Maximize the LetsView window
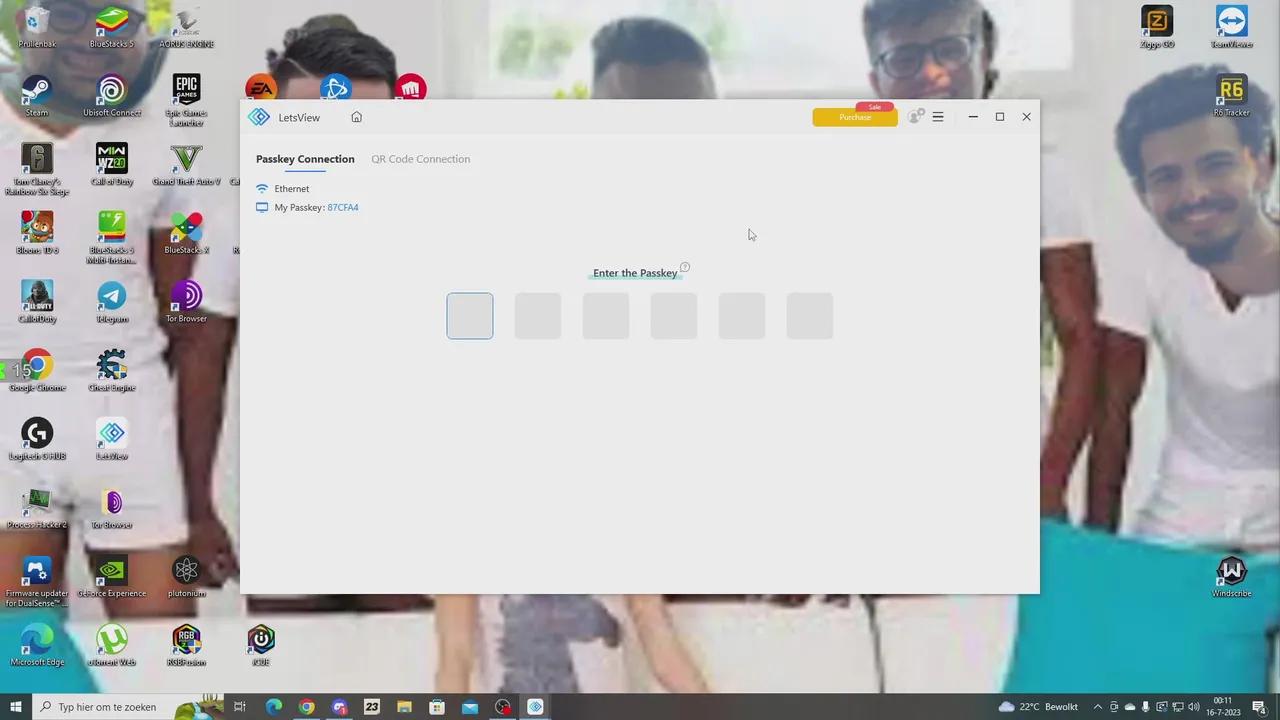1280x720 pixels. tap(1000, 117)
